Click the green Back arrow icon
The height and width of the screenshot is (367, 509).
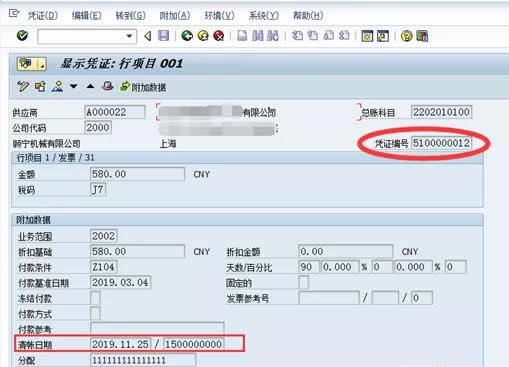[187, 35]
